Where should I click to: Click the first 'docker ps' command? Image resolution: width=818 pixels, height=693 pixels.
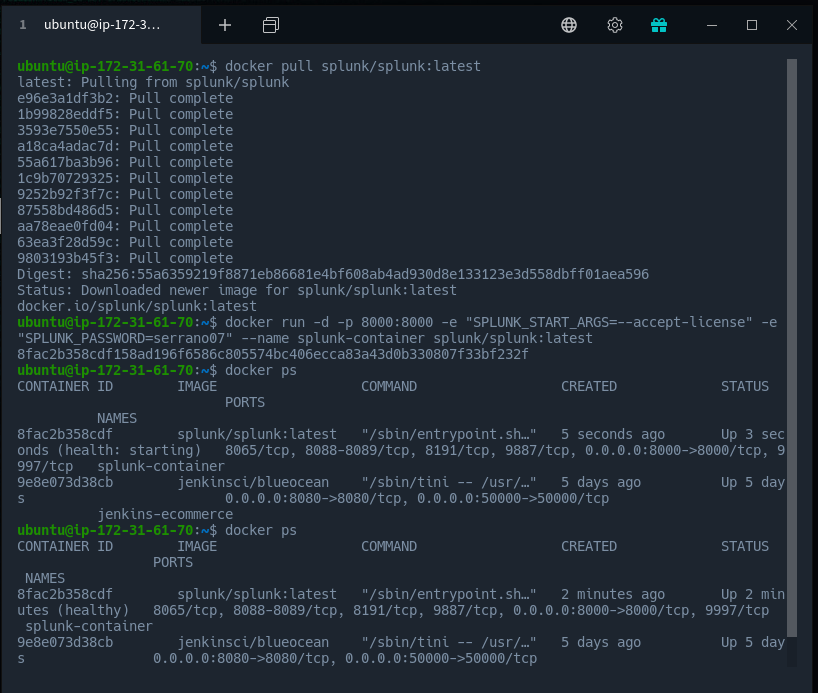pyautogui.click(x=261, y=371)
